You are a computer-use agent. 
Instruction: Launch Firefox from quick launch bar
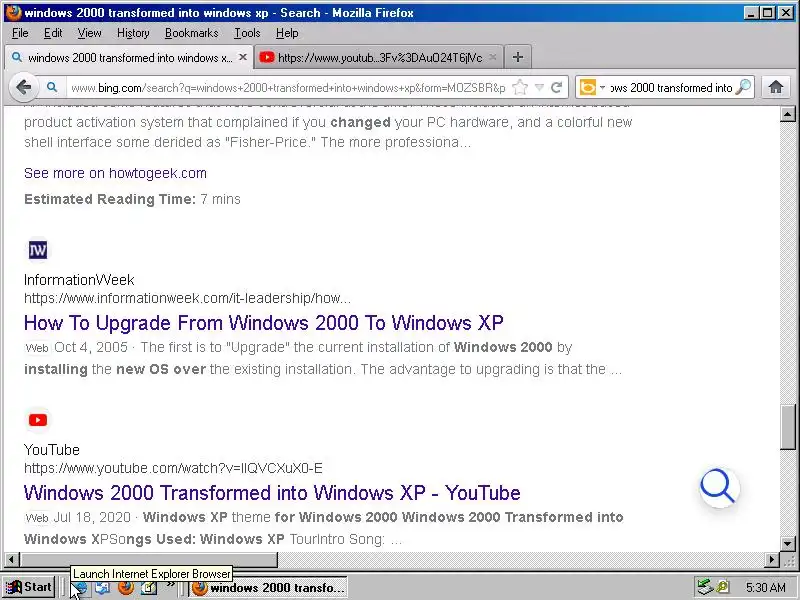pos(126,588)
